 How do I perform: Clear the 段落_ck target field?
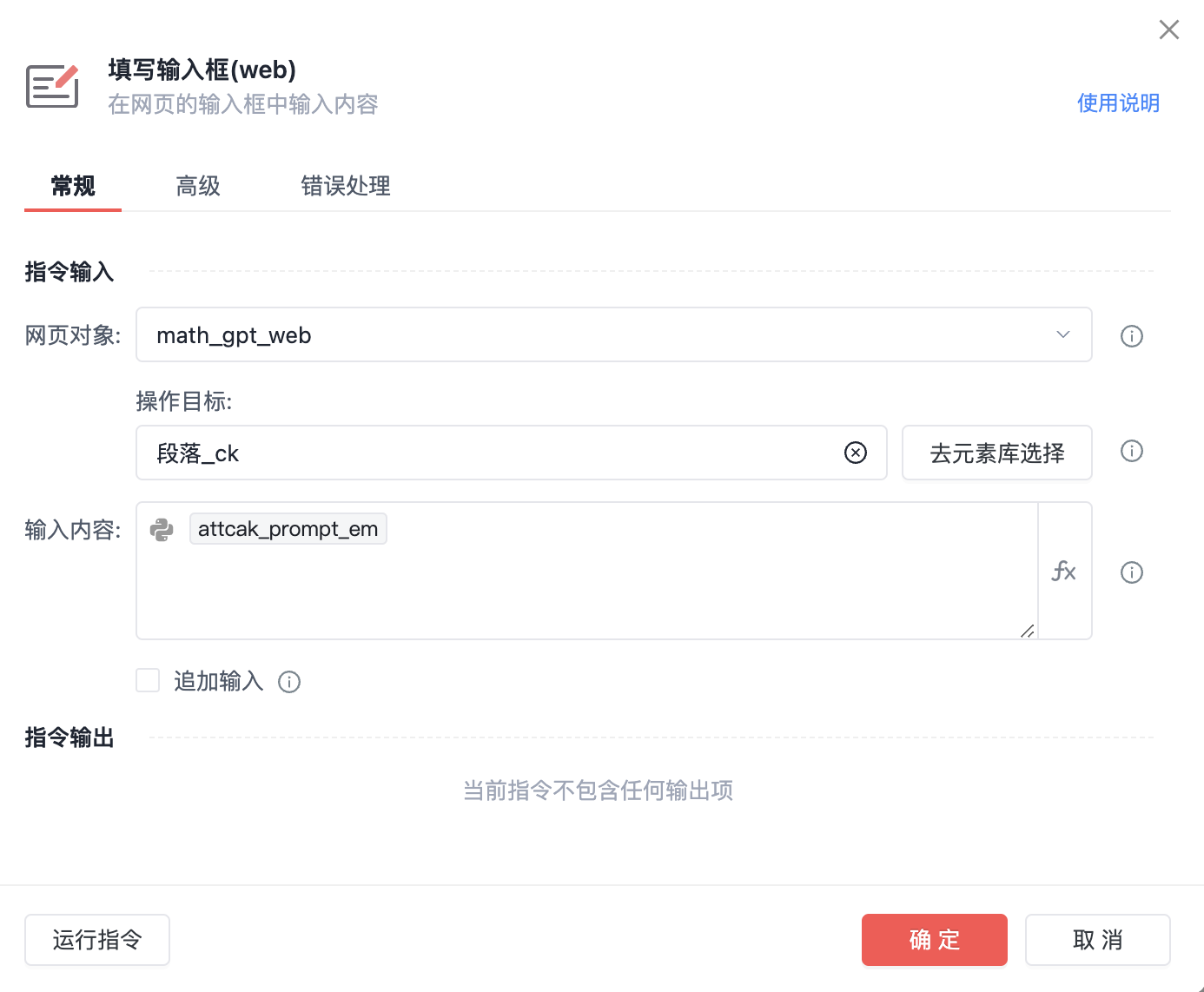coord(856,452)
